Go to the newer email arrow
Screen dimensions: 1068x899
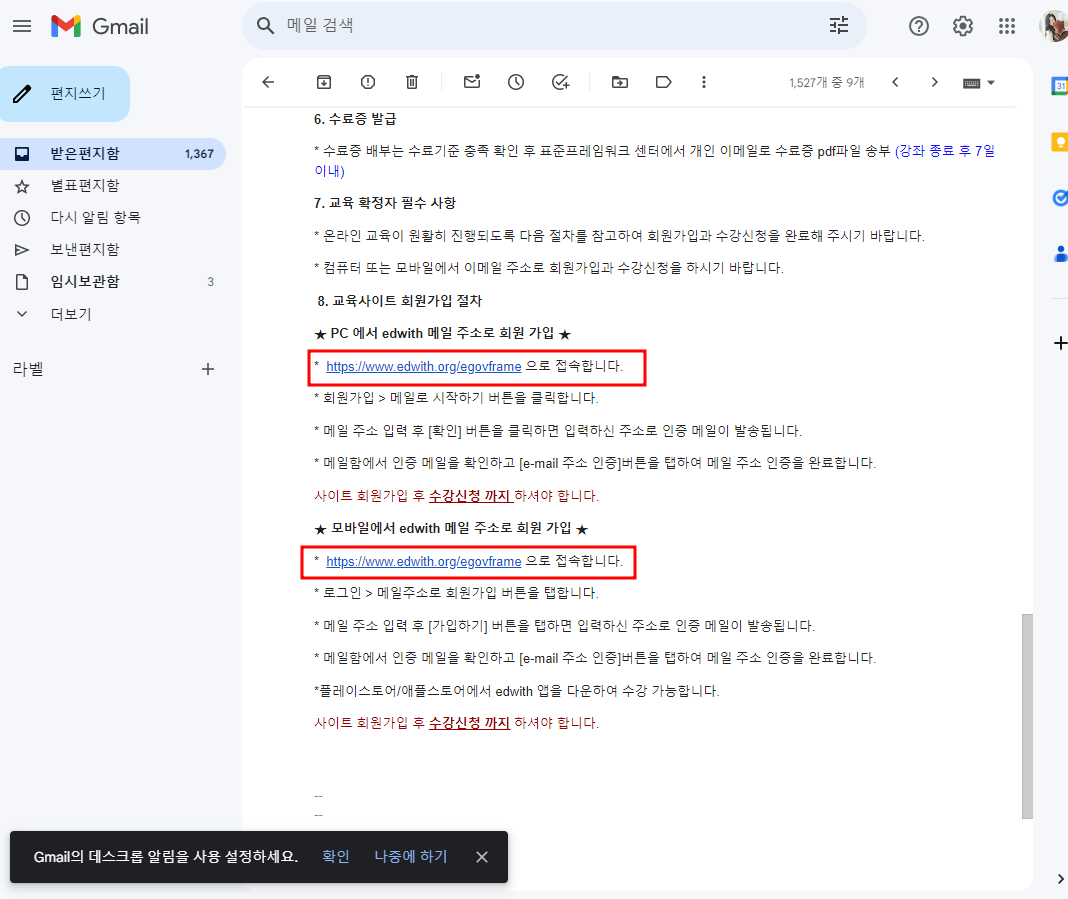click(x=895, y=82)
